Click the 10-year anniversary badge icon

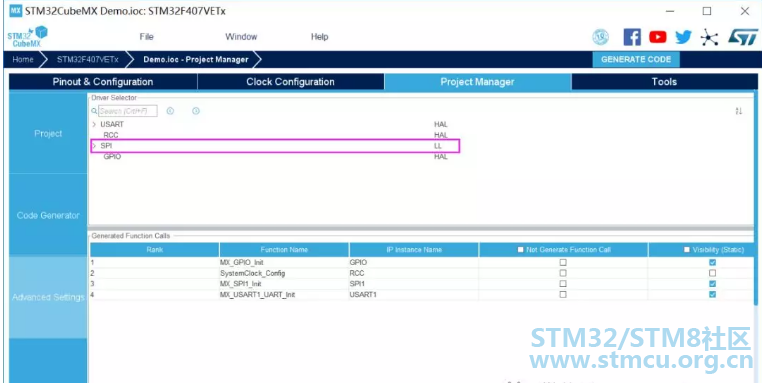[601, 37]
